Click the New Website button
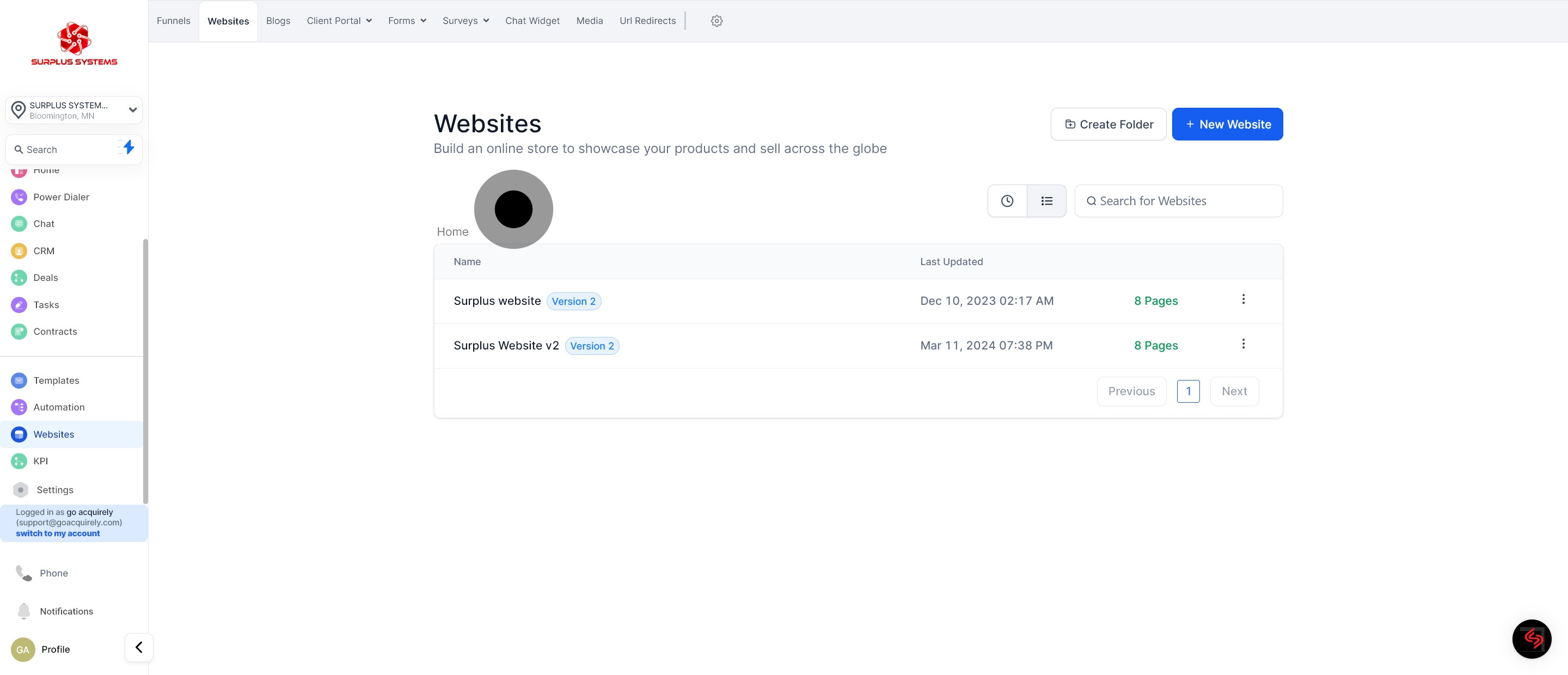Viewport: 1568px width, 675px height. 1227,124
